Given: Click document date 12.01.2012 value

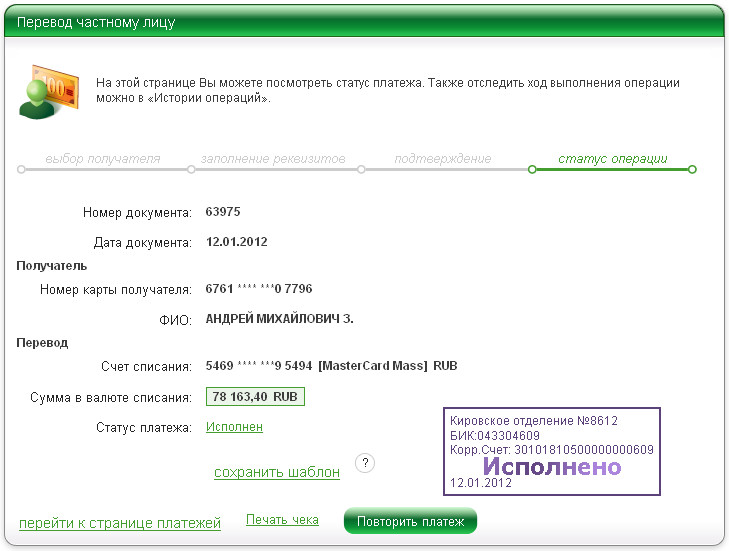Looking at the screenshot, I should coord(237,242).
